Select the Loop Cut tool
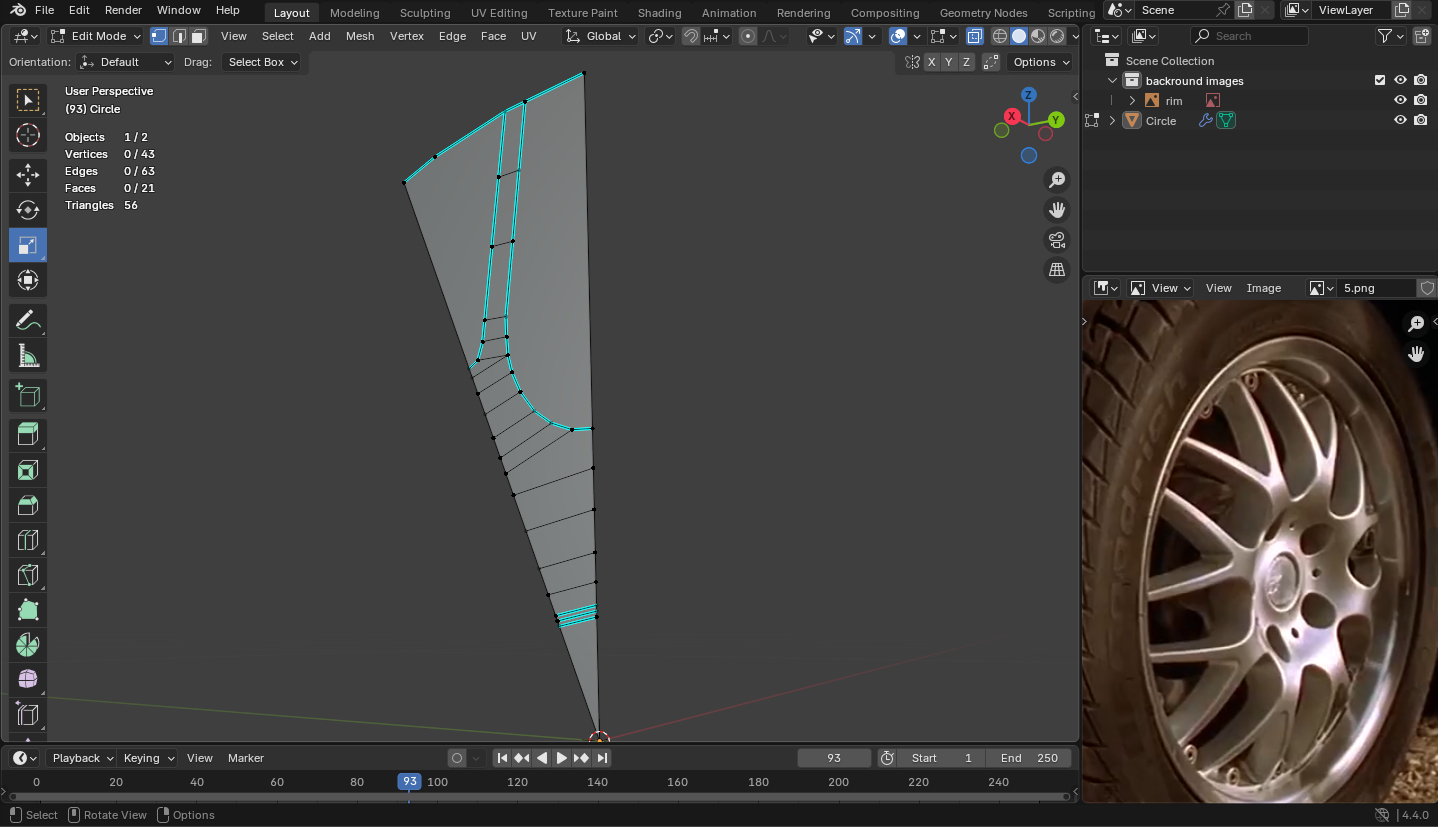The image size is (1438, 827). click(28, 541)
